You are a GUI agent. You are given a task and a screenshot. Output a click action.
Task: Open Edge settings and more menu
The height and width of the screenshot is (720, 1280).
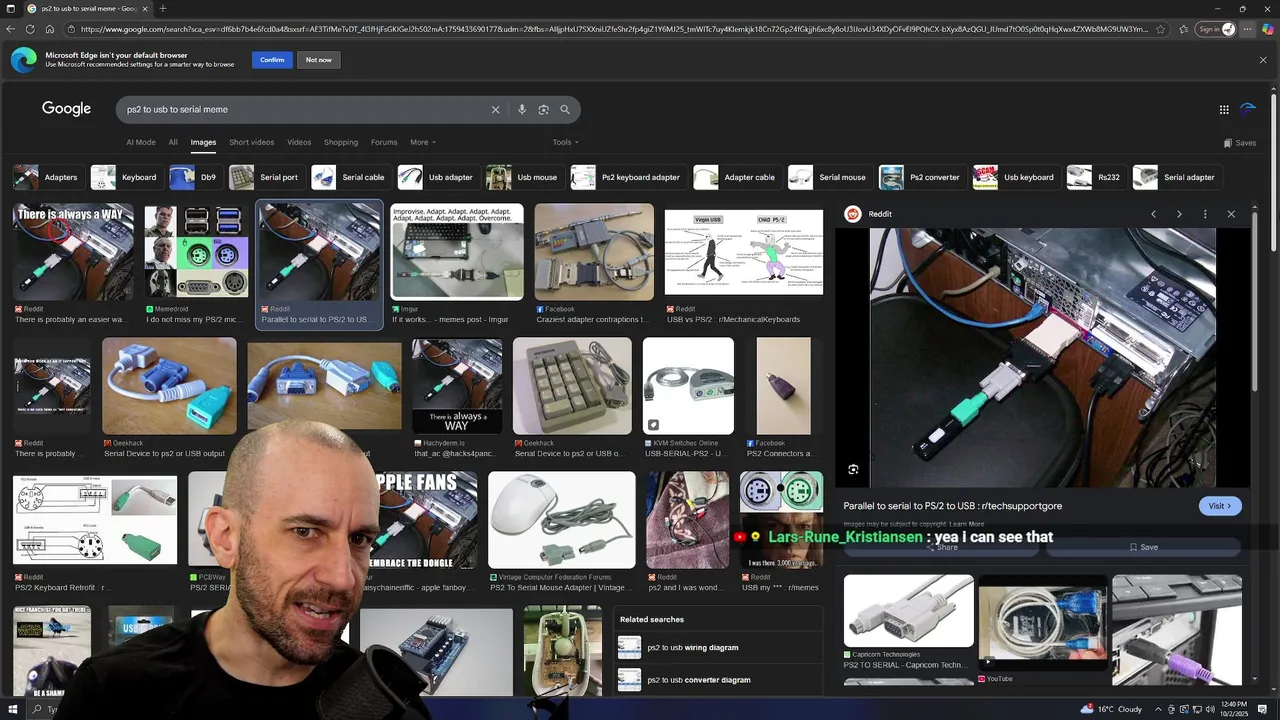click(1247, 29)
